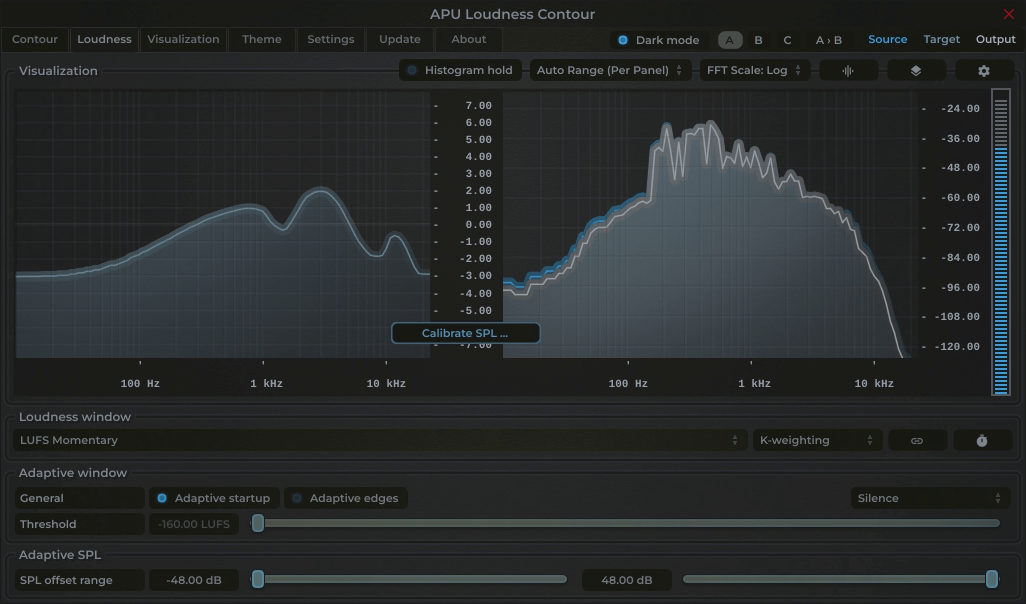Click the waveform icon button
Screen dimensions: 1026x604
848,71
